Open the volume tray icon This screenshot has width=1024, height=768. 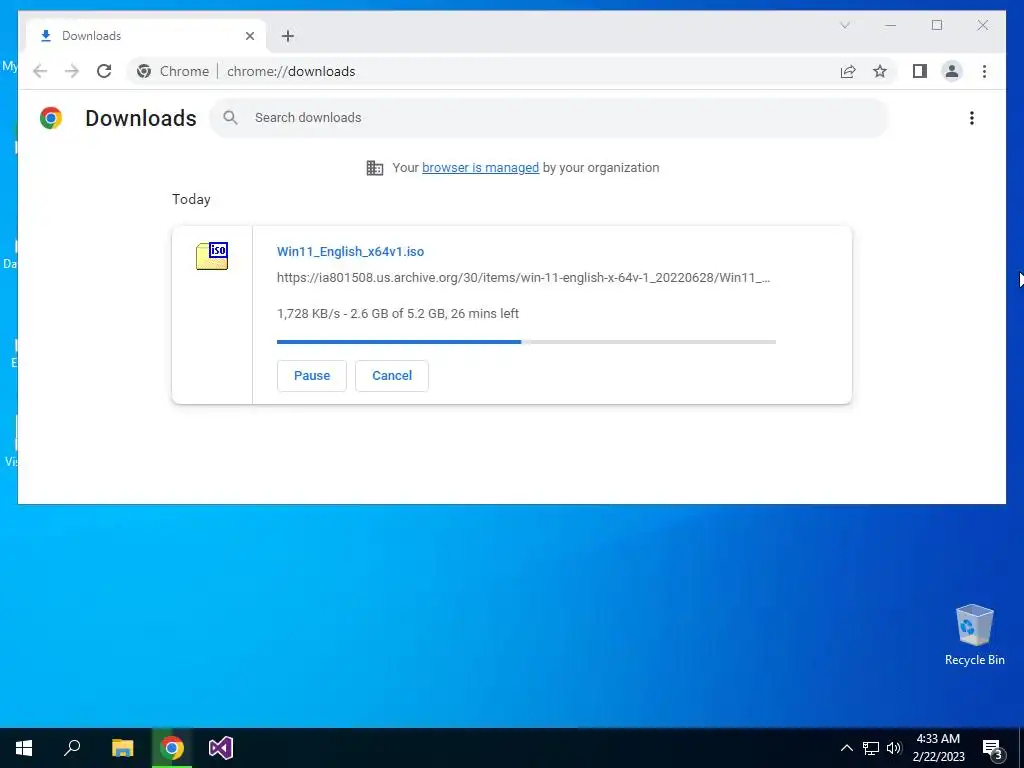coord(894,748)
